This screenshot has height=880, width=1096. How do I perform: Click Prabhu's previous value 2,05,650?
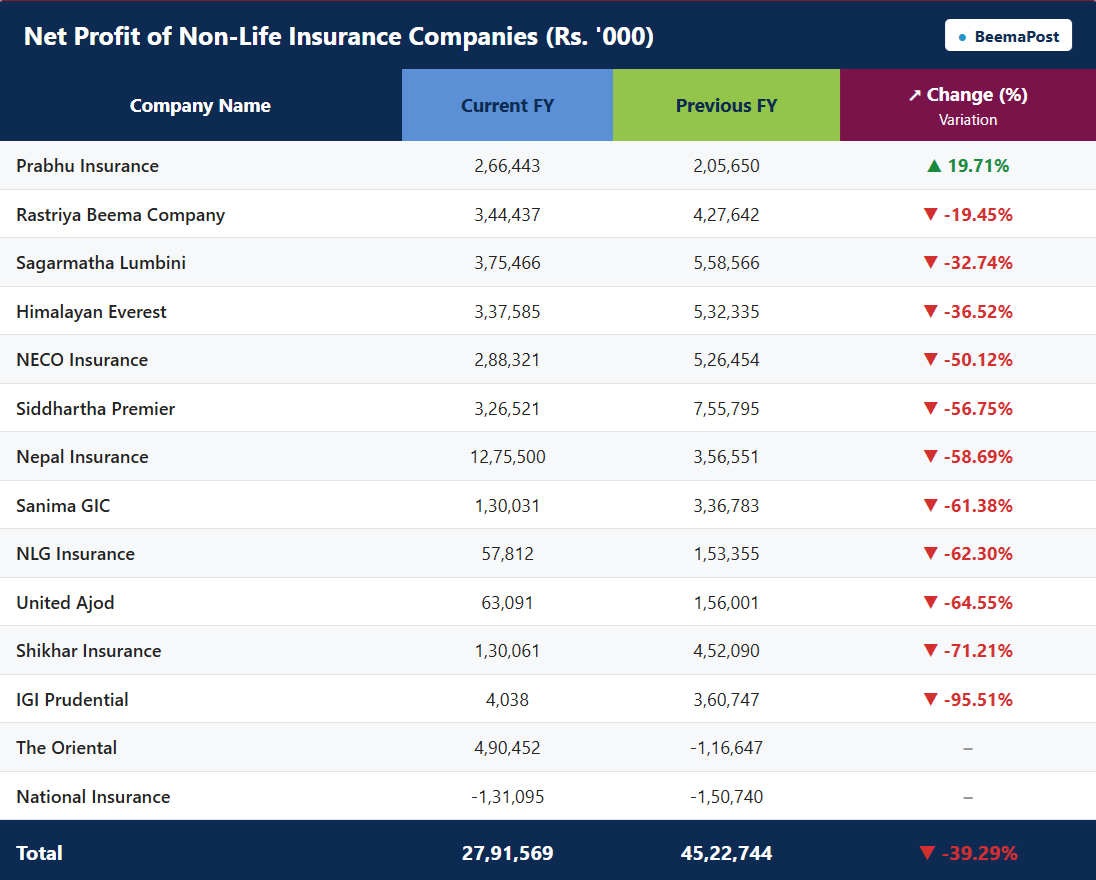(726, 166)
